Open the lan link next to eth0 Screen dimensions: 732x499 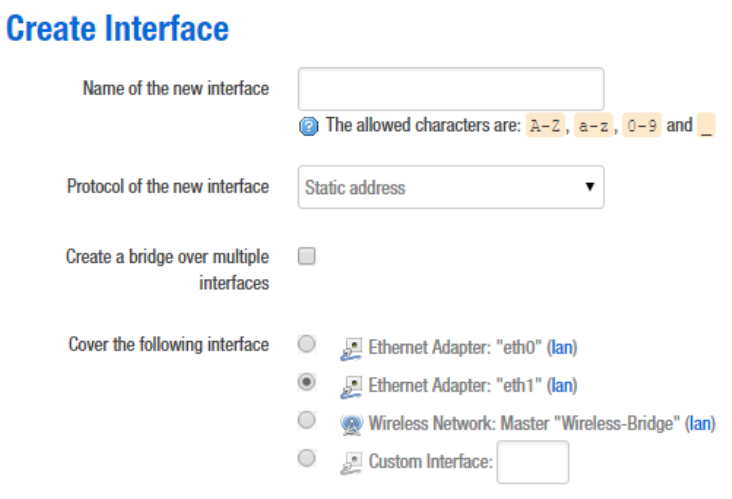564,348
